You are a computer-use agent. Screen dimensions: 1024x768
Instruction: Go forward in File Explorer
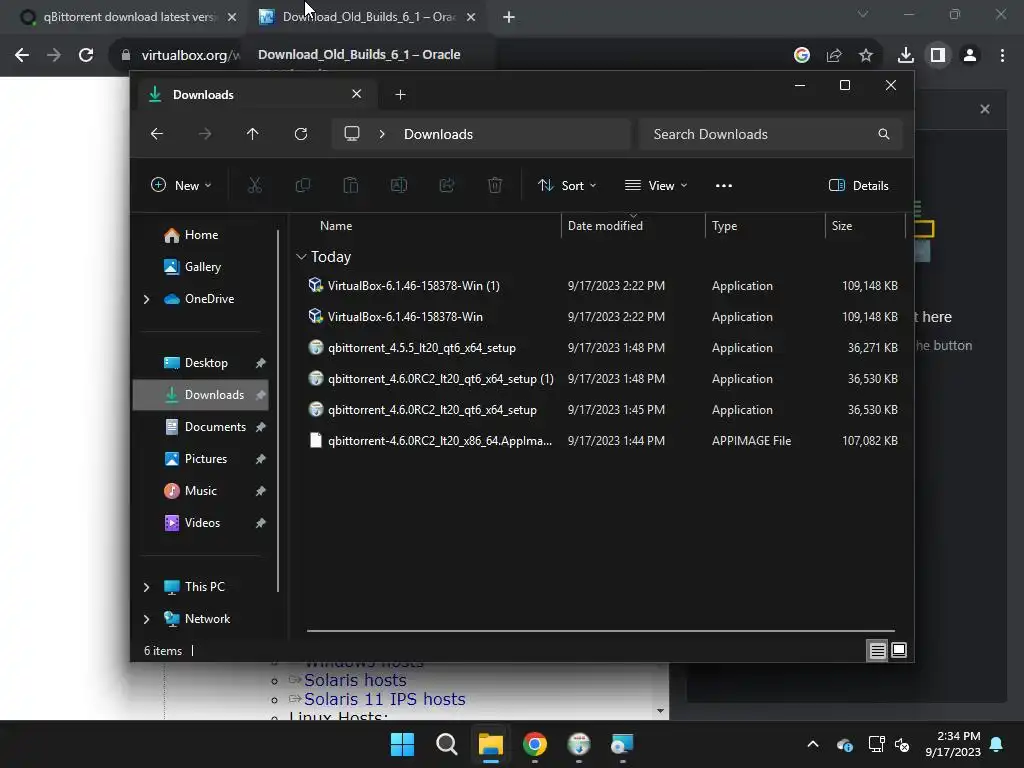205,134
